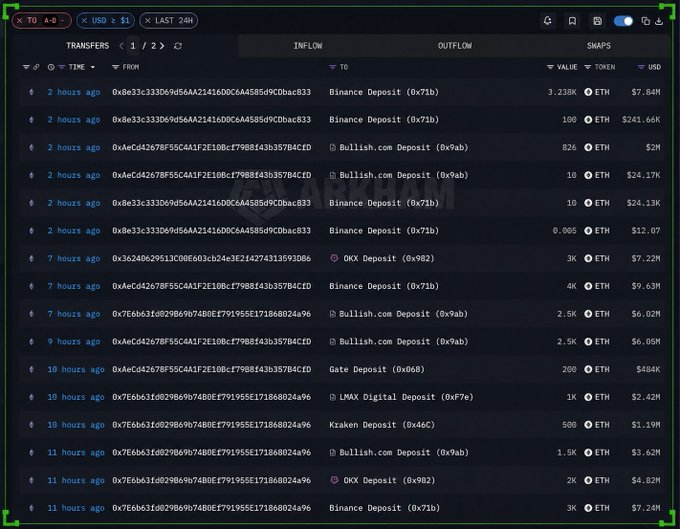The width and height of the screenshot is (680, 529).
Task: Open the FROM column filter
Action: point(115,67)
